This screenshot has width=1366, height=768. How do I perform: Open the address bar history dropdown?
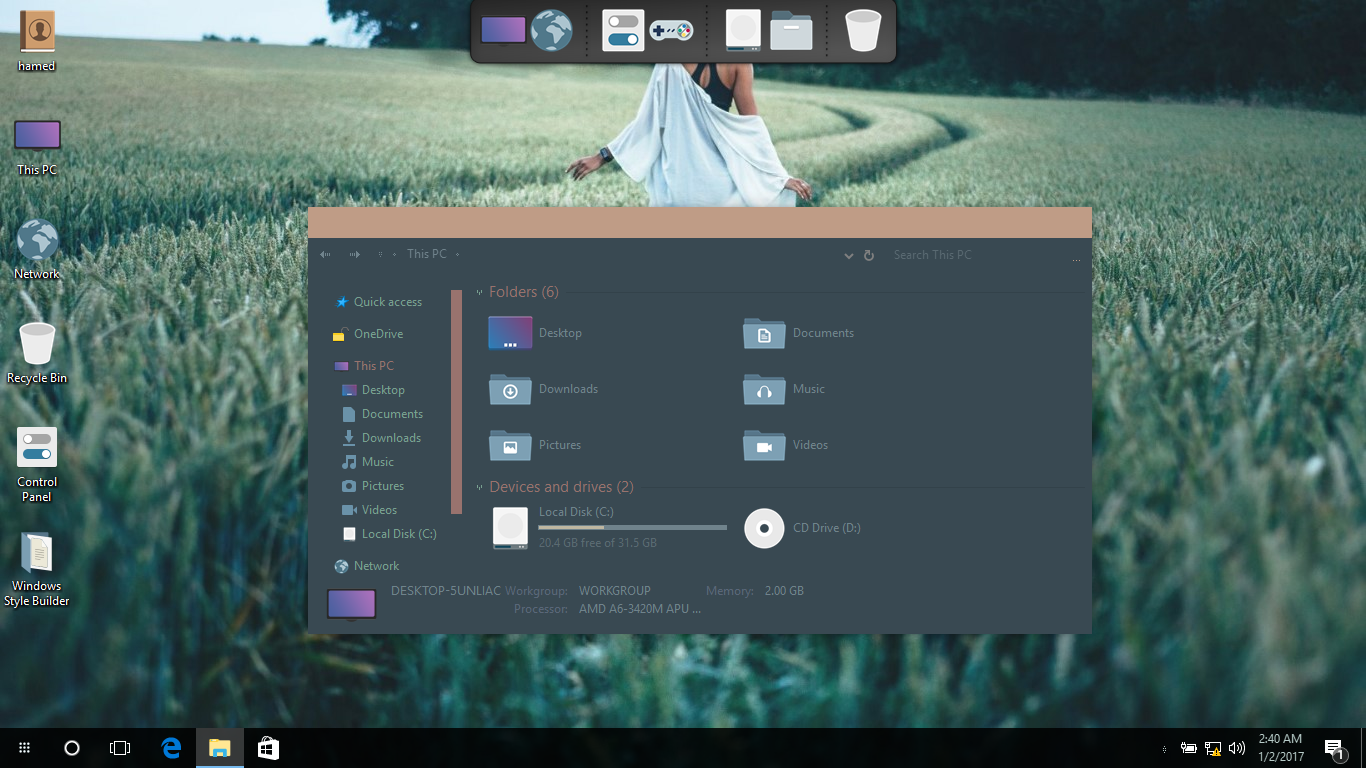click(848, 255)
